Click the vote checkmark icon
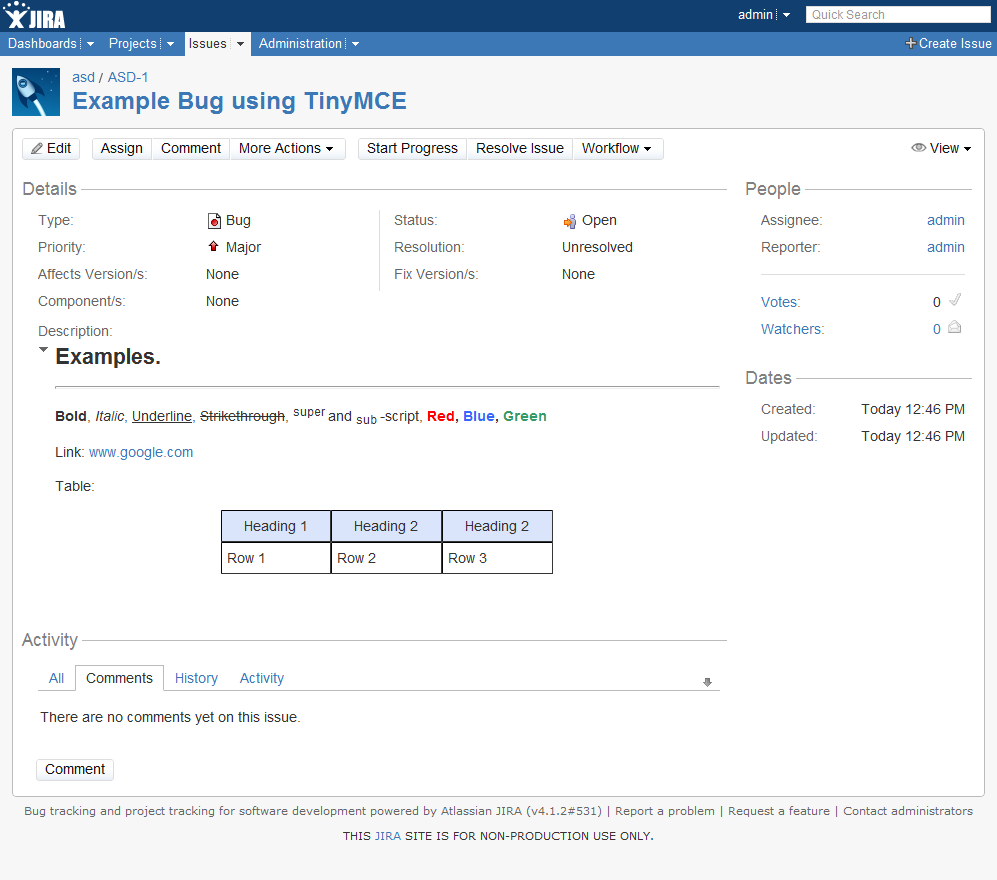This screenshot has width=997, height=880. (955, 300)
